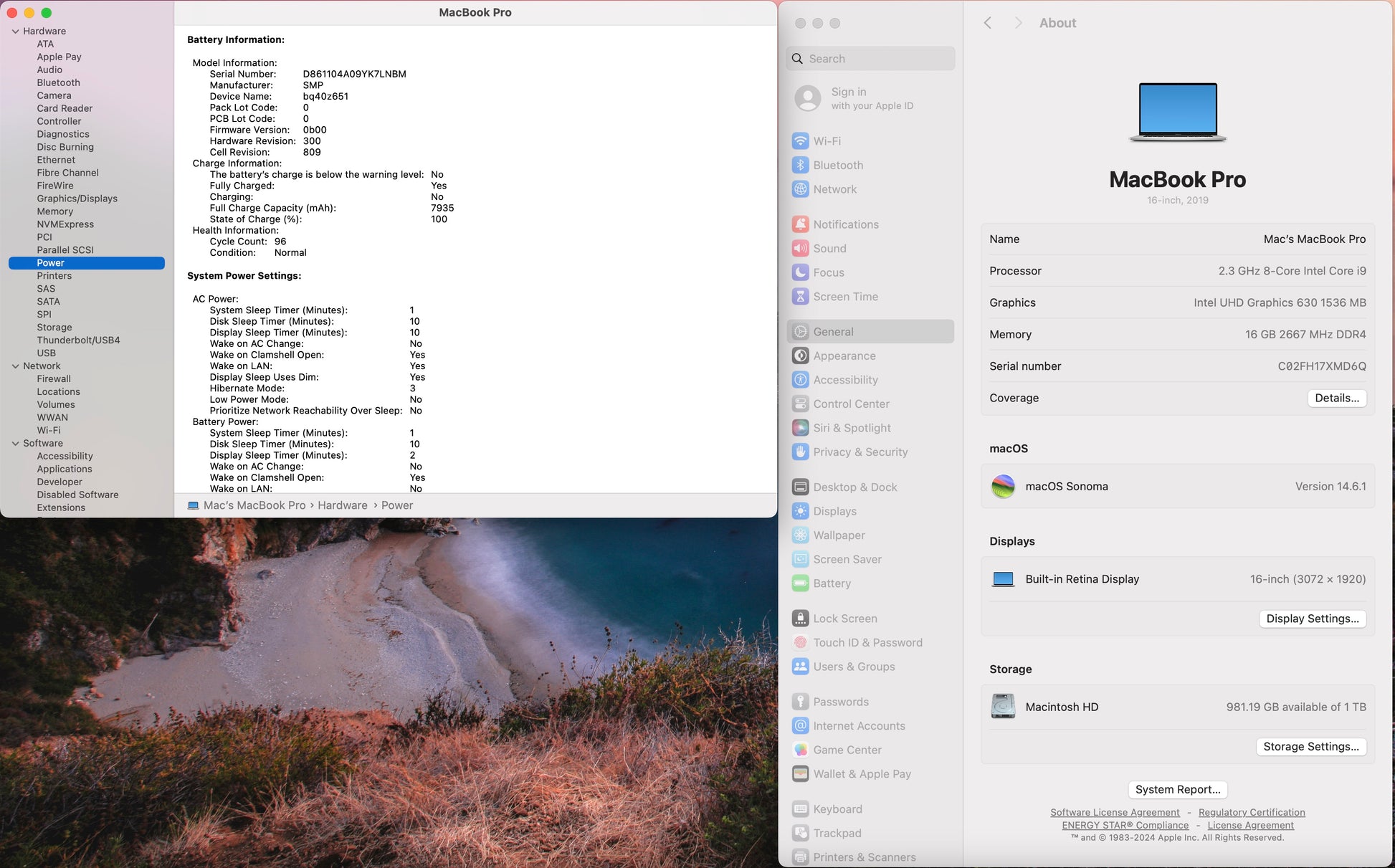Open the Software License Agreement link
Screen dimensions: 1395x868
click(x=1114, y=812)
